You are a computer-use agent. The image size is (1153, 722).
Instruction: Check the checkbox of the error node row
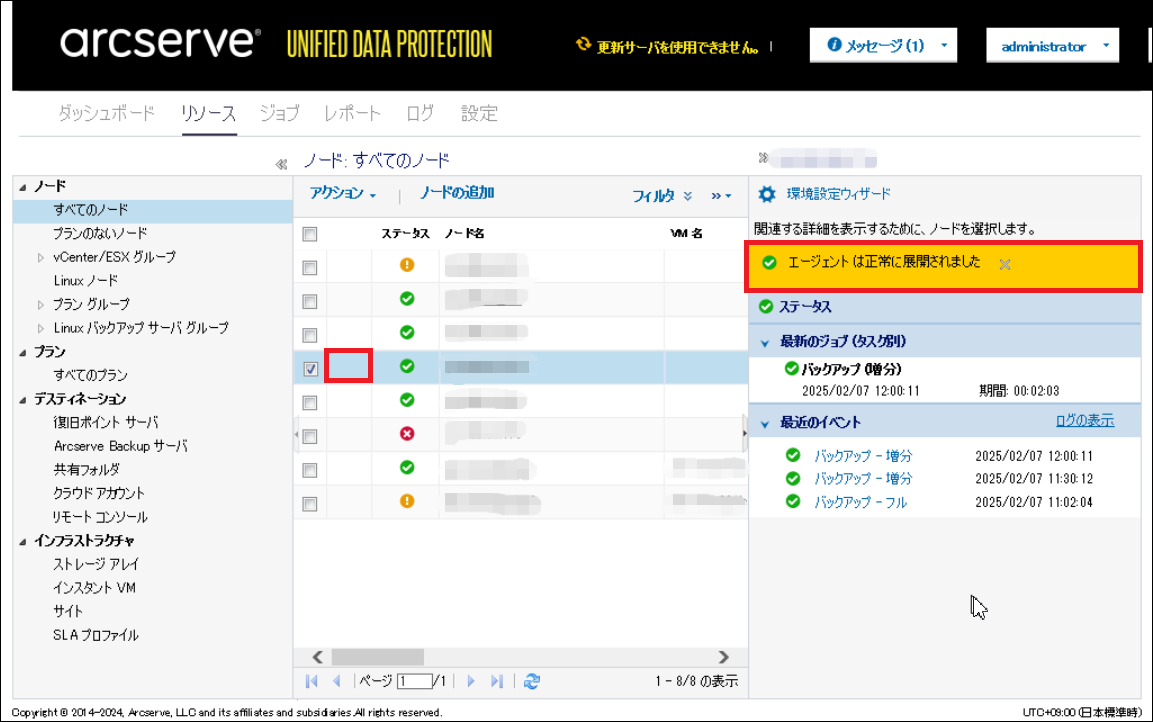pos(310,437)
